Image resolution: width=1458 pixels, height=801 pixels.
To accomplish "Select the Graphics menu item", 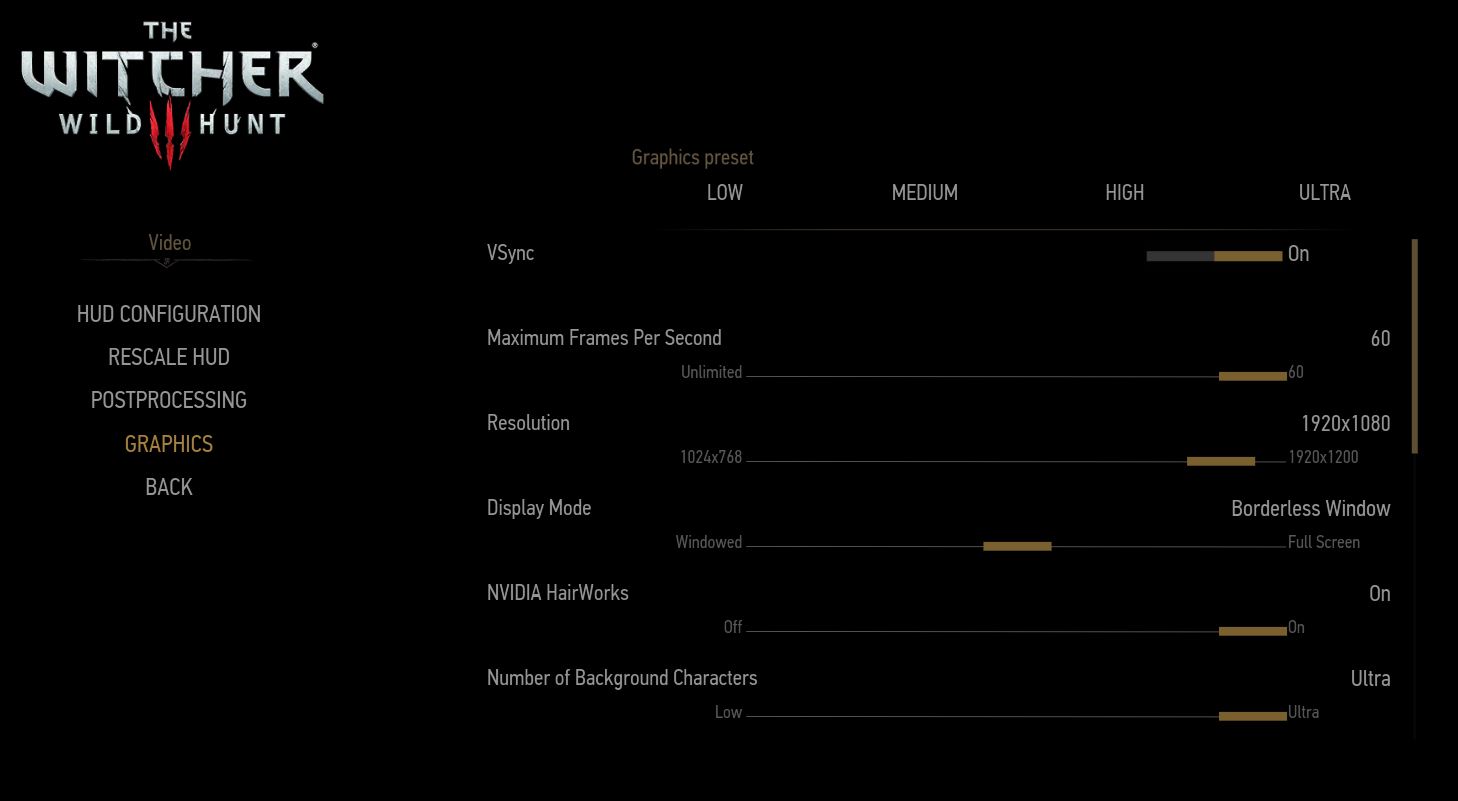I will [169, 444].
